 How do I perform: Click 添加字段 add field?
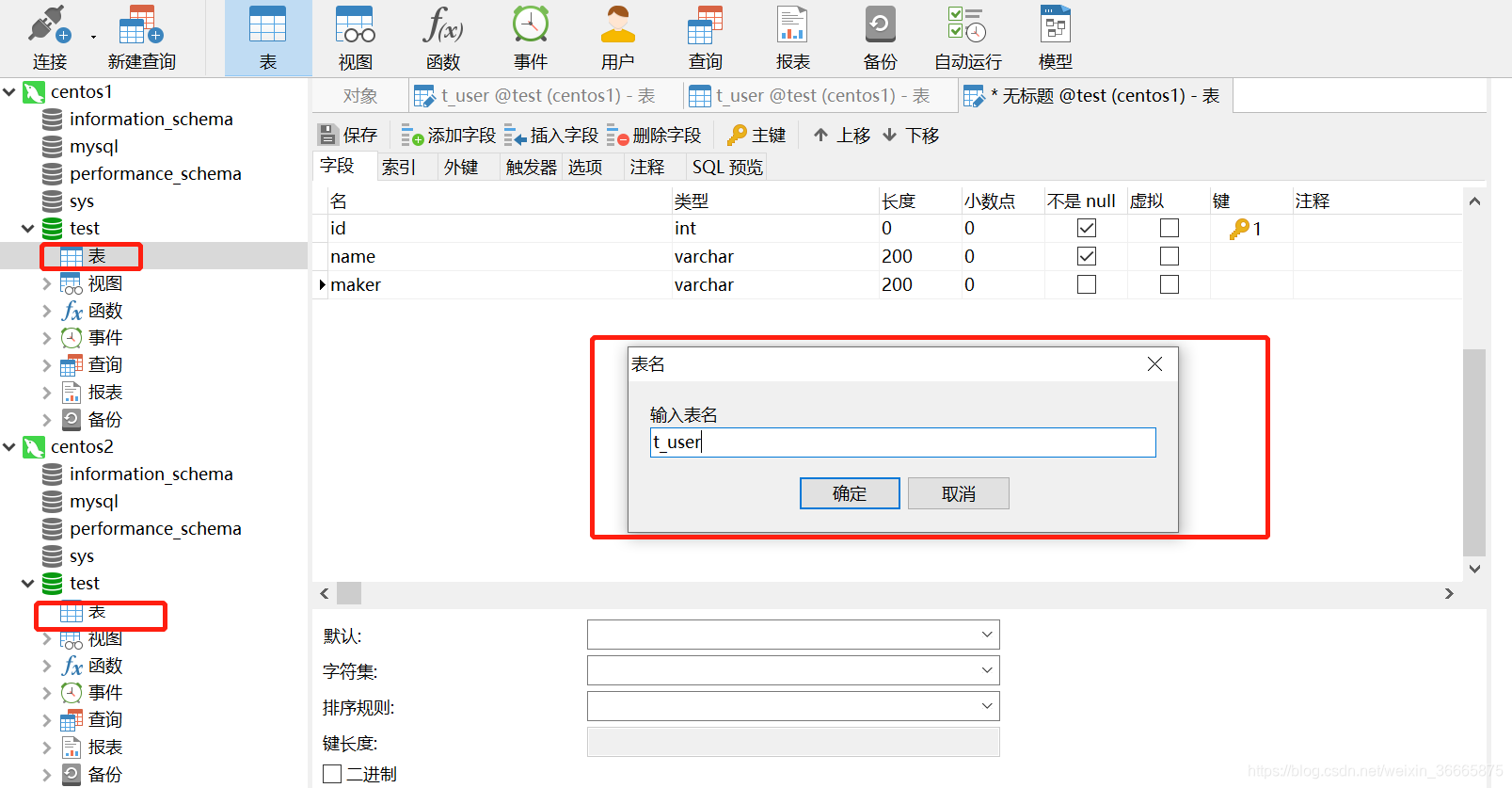[449, 136]
